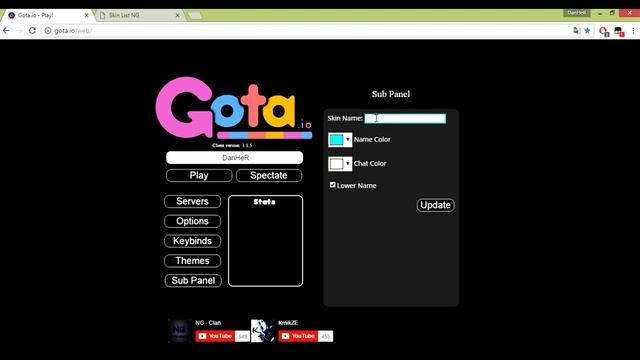Click the nickname field showing DanHeR
640x360 pixels.
(235, 158)
